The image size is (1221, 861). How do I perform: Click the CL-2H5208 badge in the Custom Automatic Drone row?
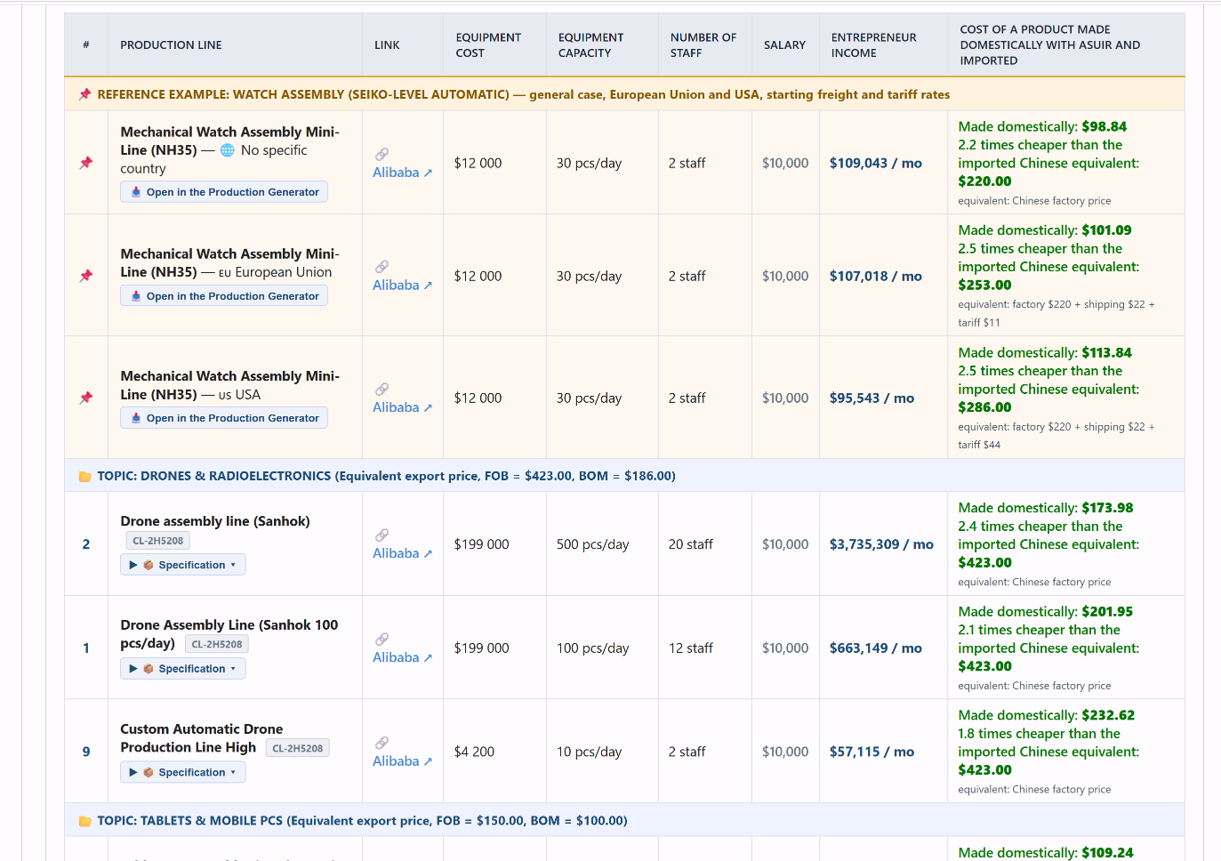(x=298, y=748)
